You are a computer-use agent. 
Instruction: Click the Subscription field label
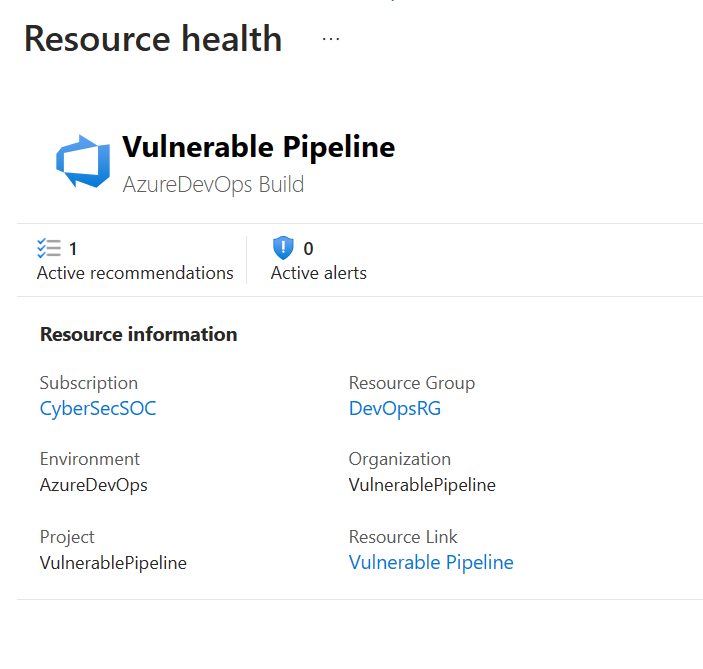(x=89, y=383)
